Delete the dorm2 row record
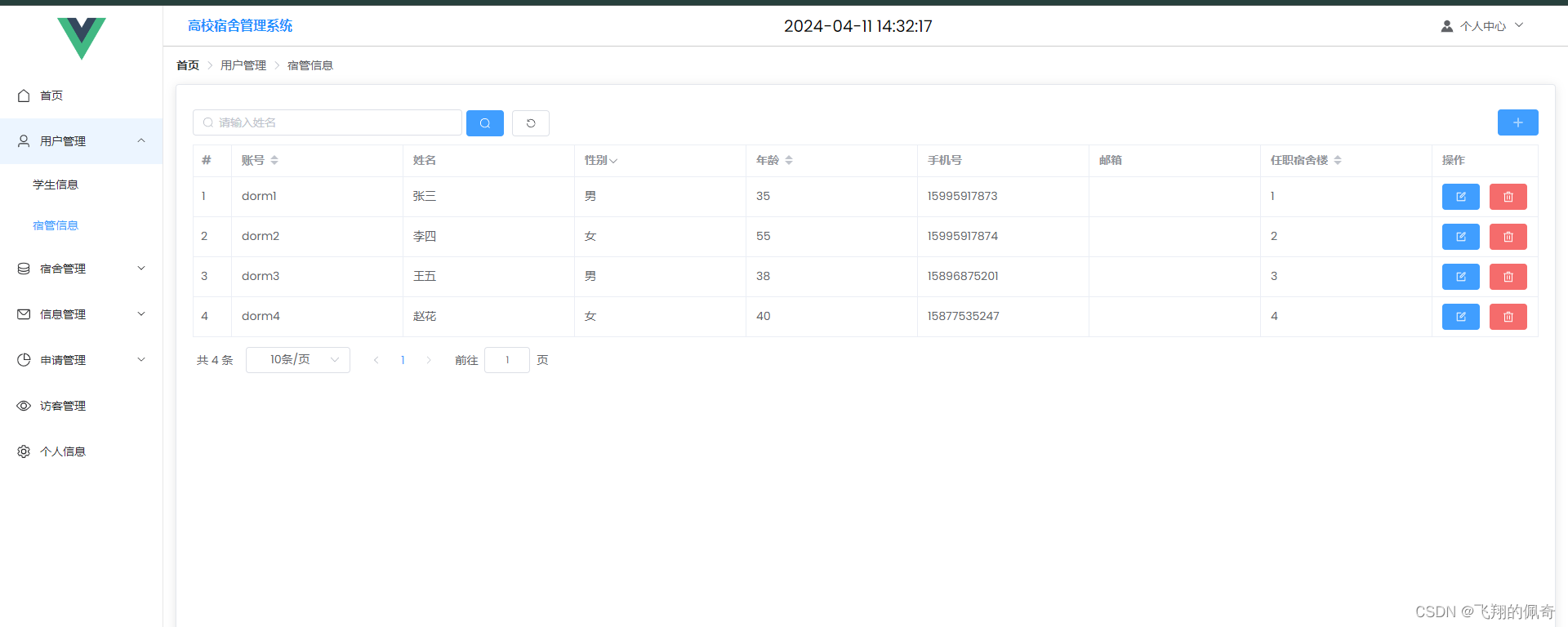 (x=1508, y=237)
